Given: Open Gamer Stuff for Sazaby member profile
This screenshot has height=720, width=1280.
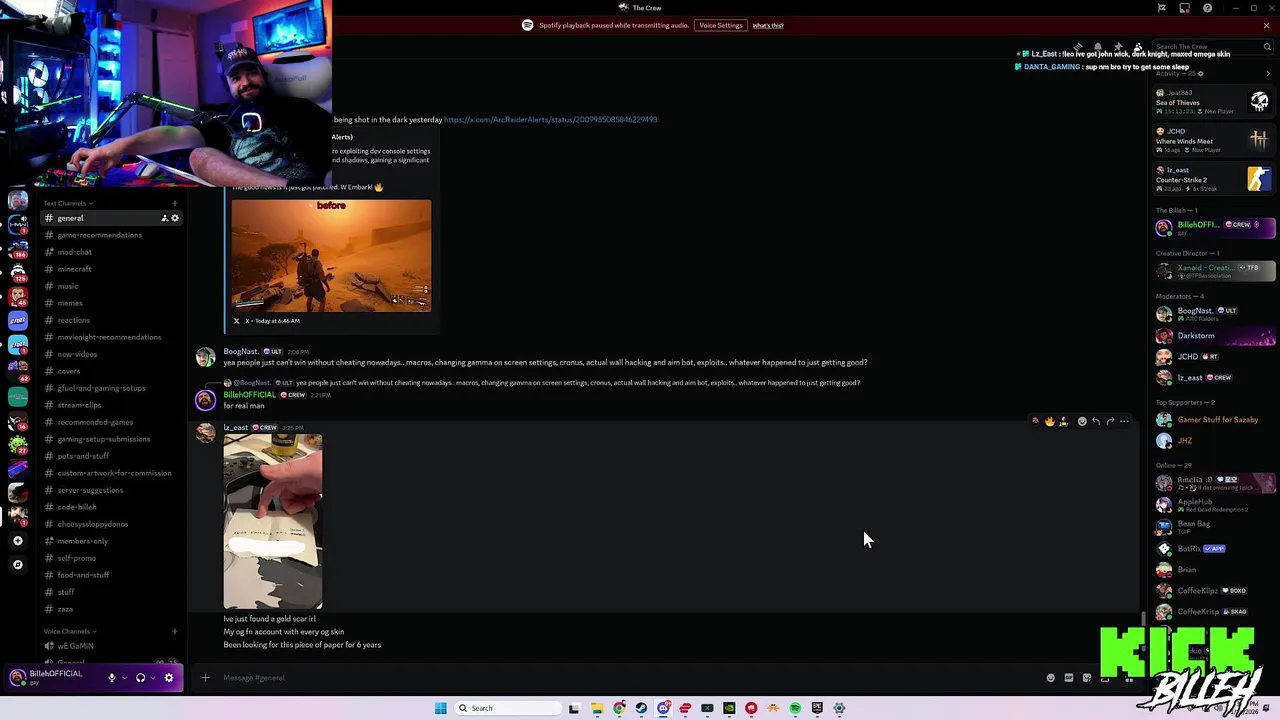Looking at the screenshot, I should [x=1213, y=420].
